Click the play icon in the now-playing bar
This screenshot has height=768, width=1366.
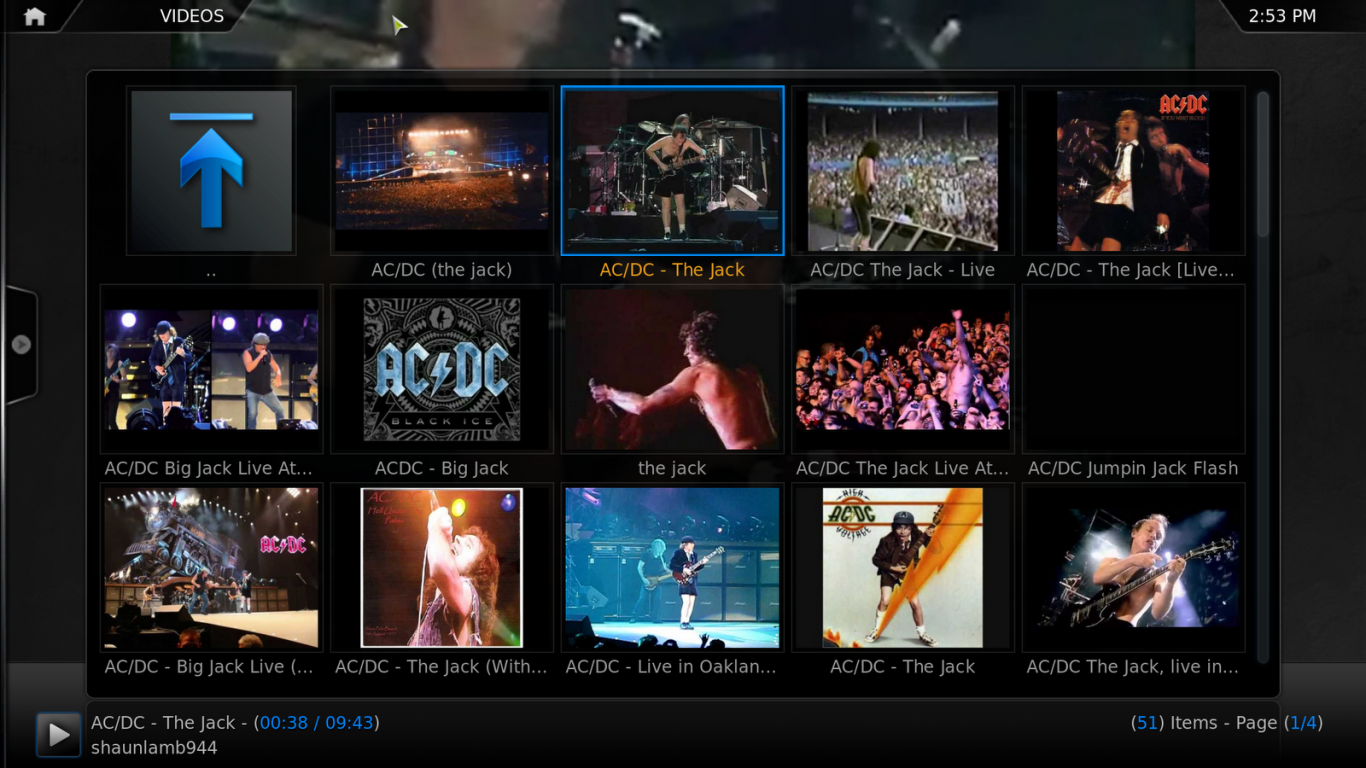58,734
